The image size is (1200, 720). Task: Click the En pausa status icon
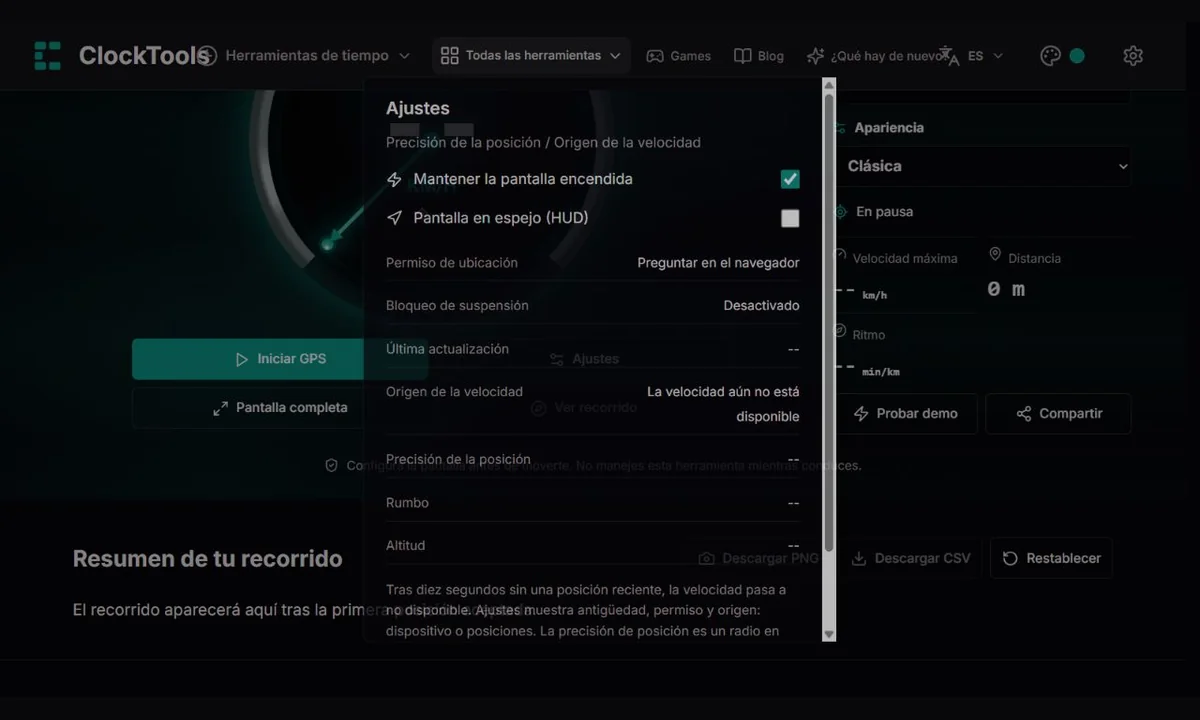click(841, 212)
